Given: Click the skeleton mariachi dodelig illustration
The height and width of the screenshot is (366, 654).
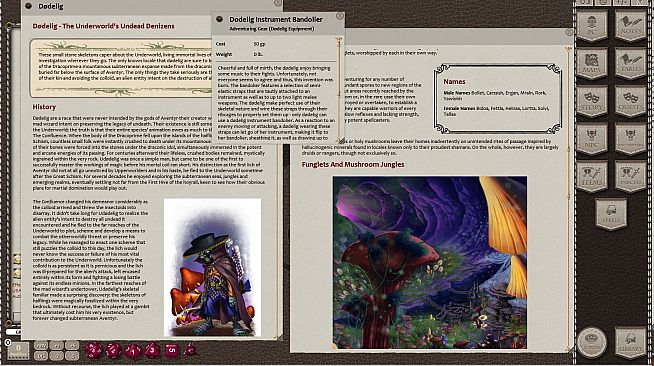Looking at the screenshot, I should point(212,268).
